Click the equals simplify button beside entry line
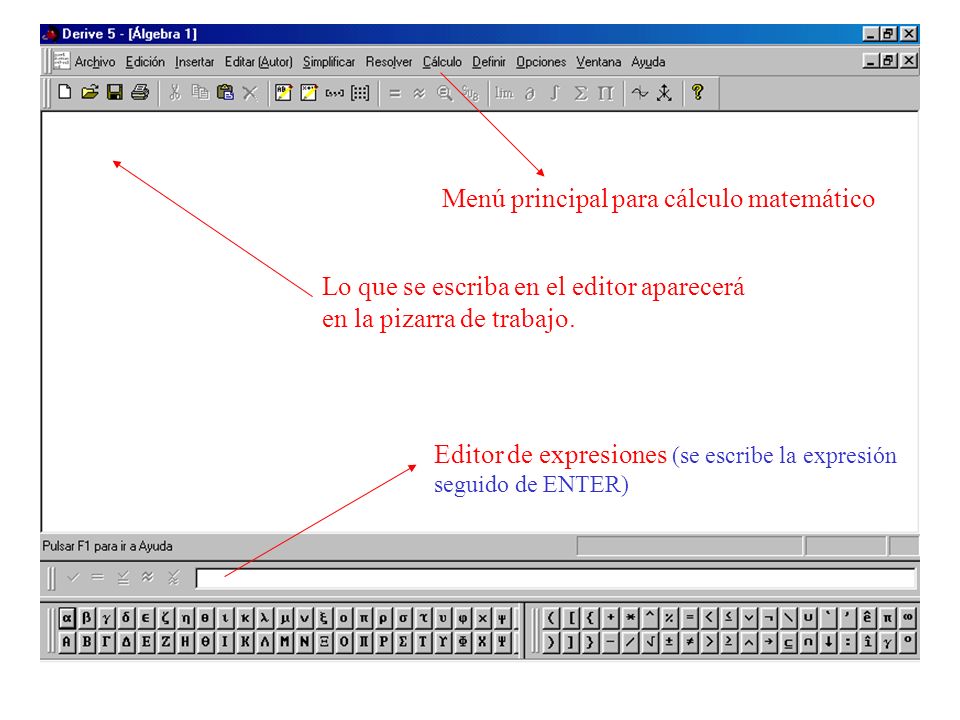The width and height of the screenshot is (960, 720). (x=98, y=577)
